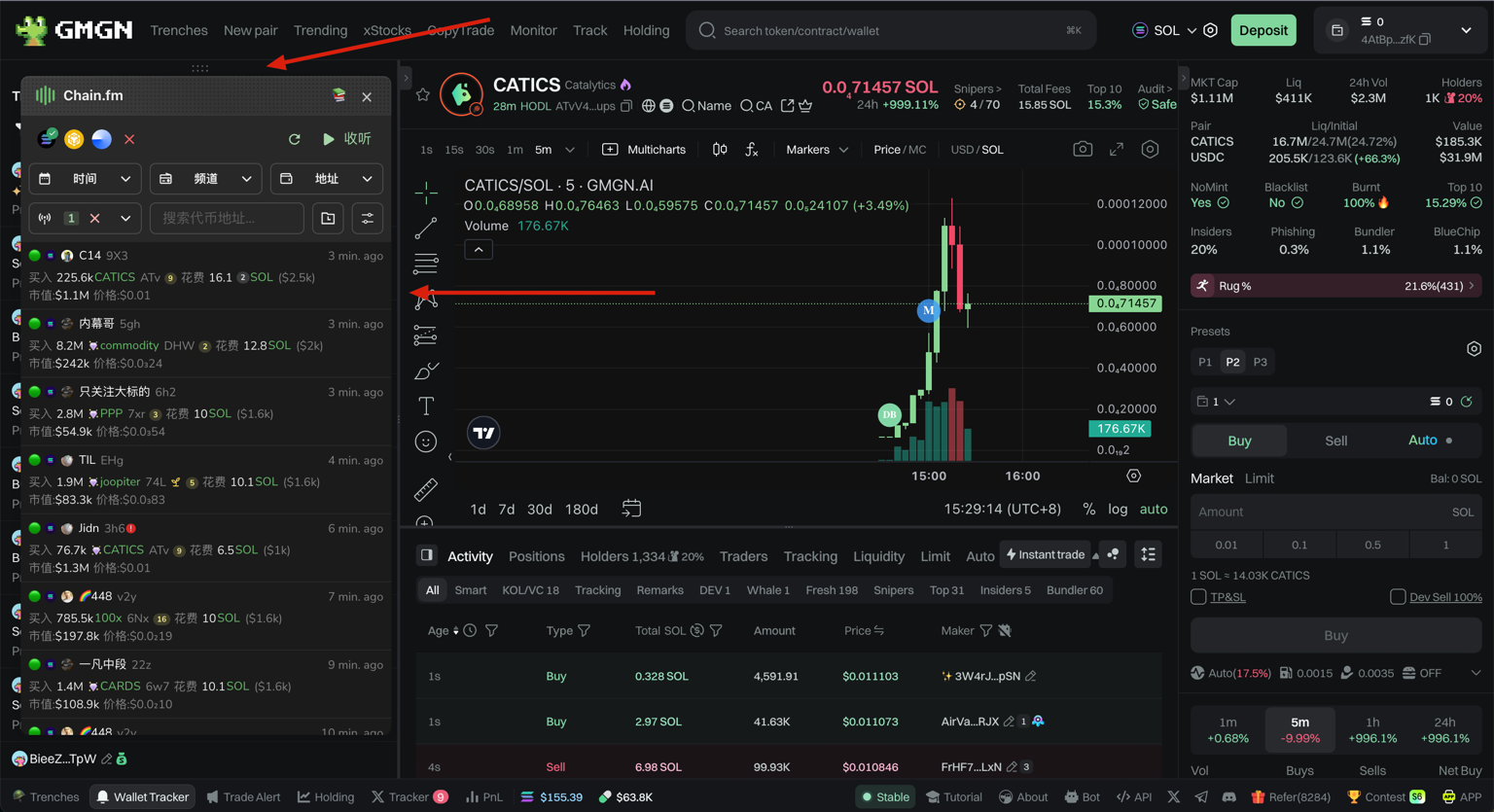Expand the Markers dropdown
The width and height of the screenshot is (1494, 812).
(816, 150)
